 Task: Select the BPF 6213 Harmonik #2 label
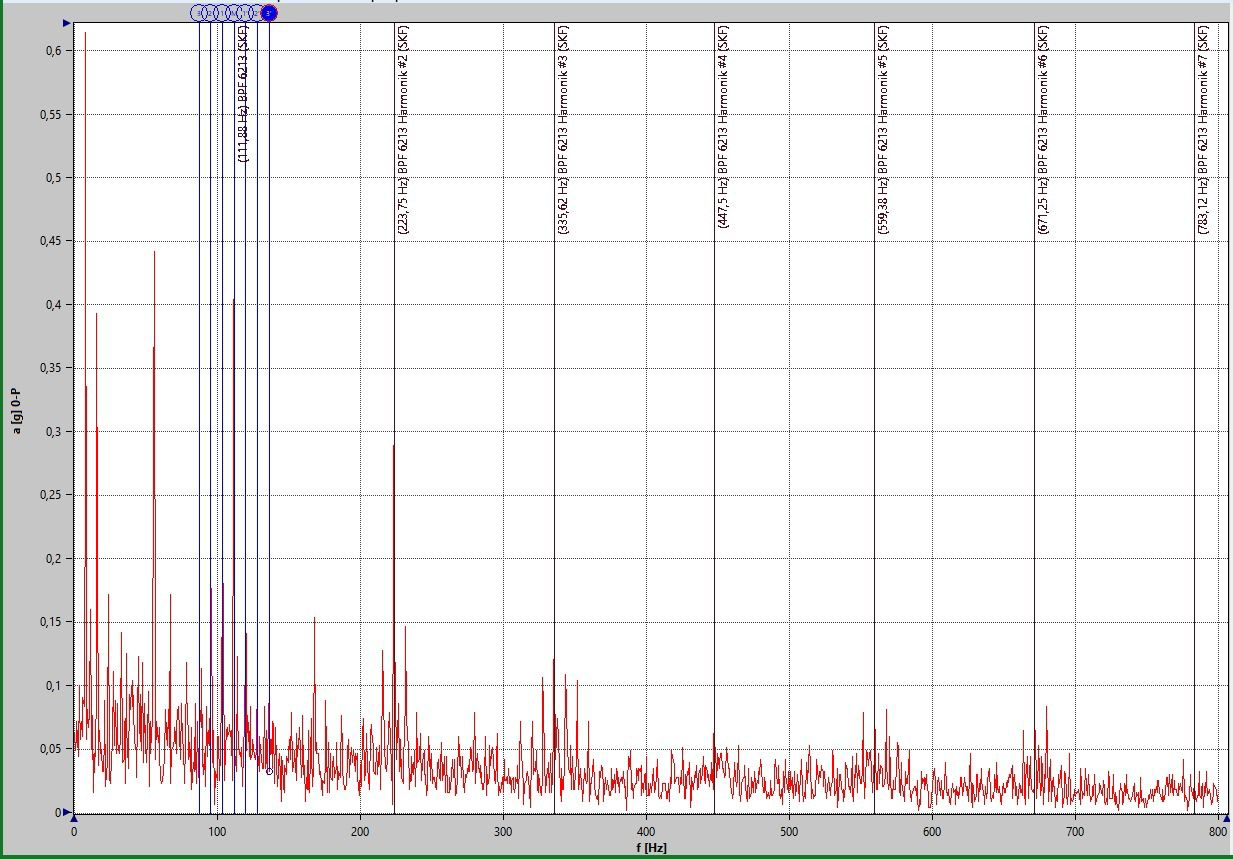403,130
